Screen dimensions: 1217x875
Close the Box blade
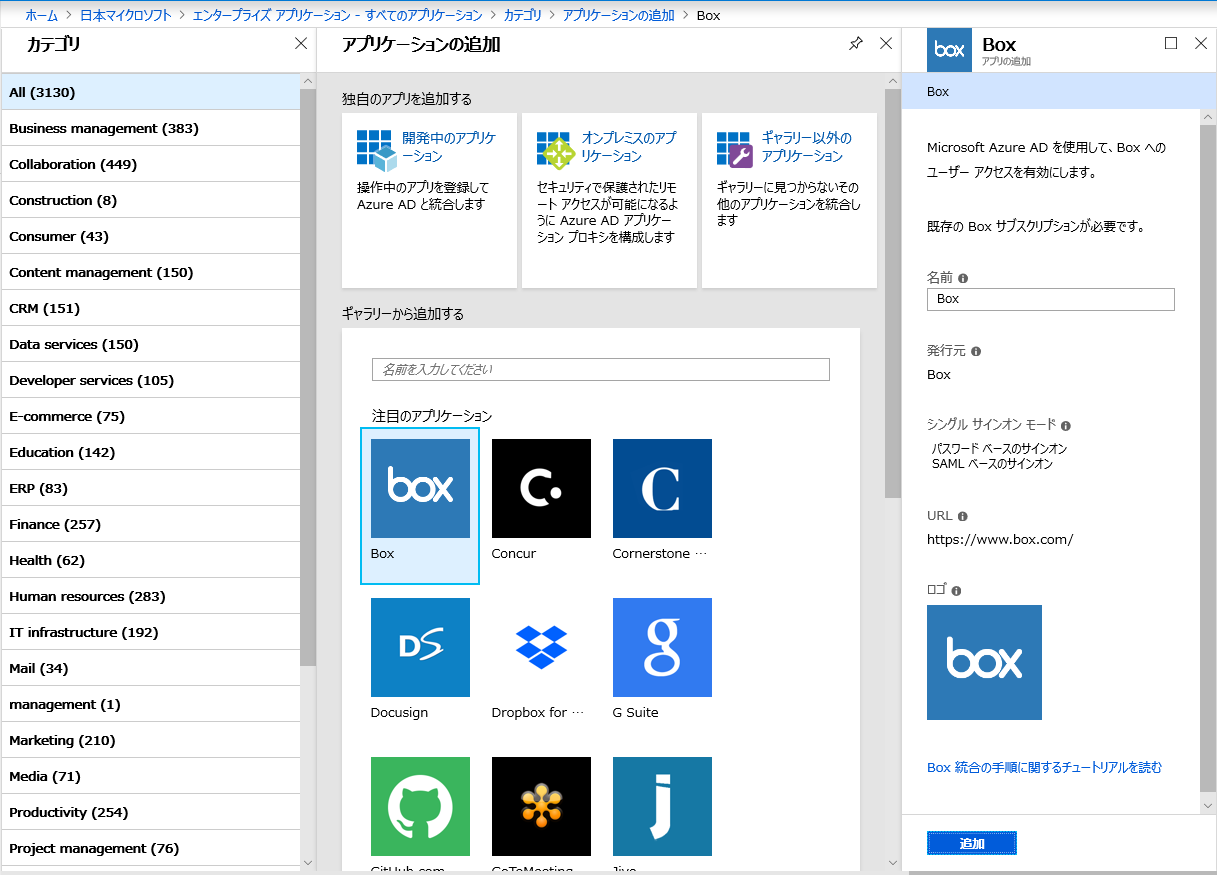[1201, 44]
